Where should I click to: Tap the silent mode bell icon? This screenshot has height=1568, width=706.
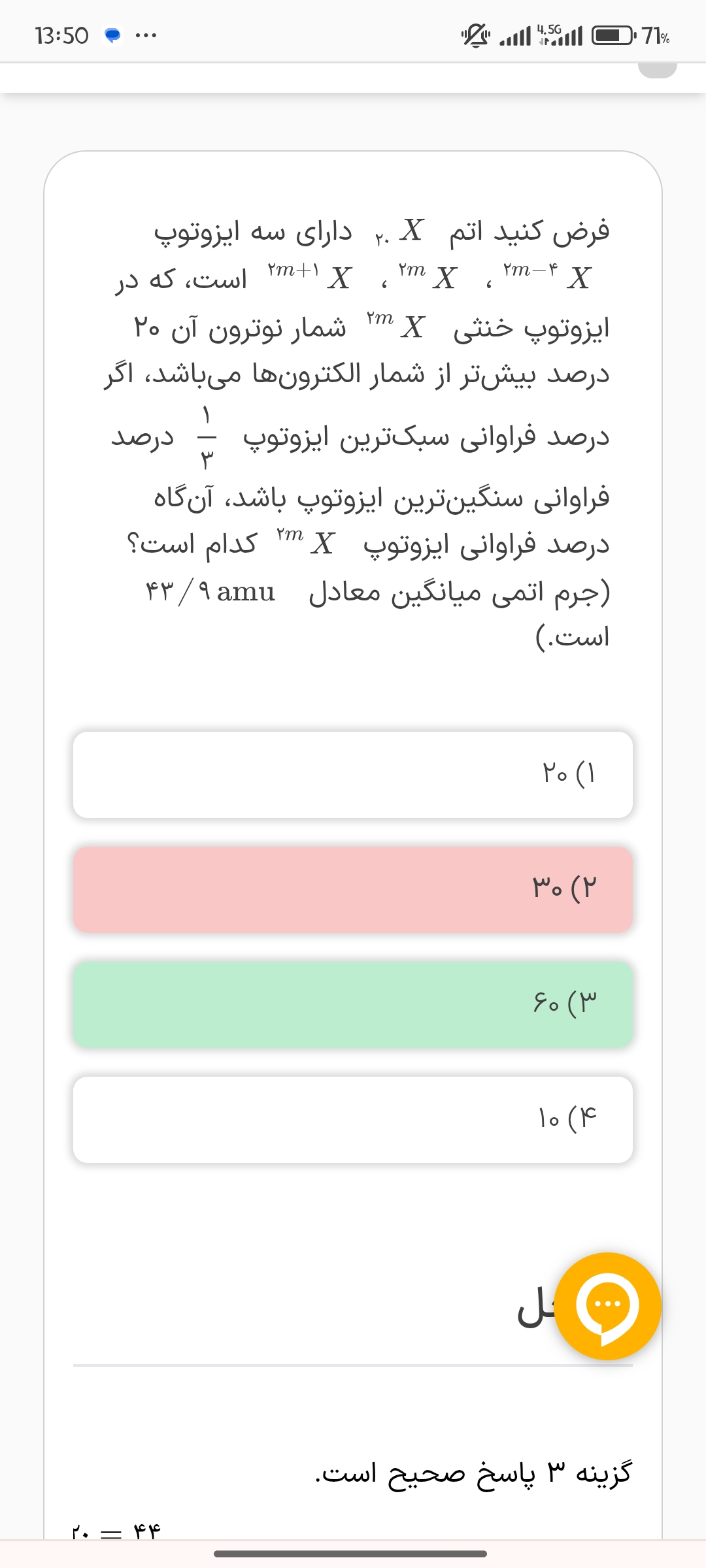tap(475, 35)
